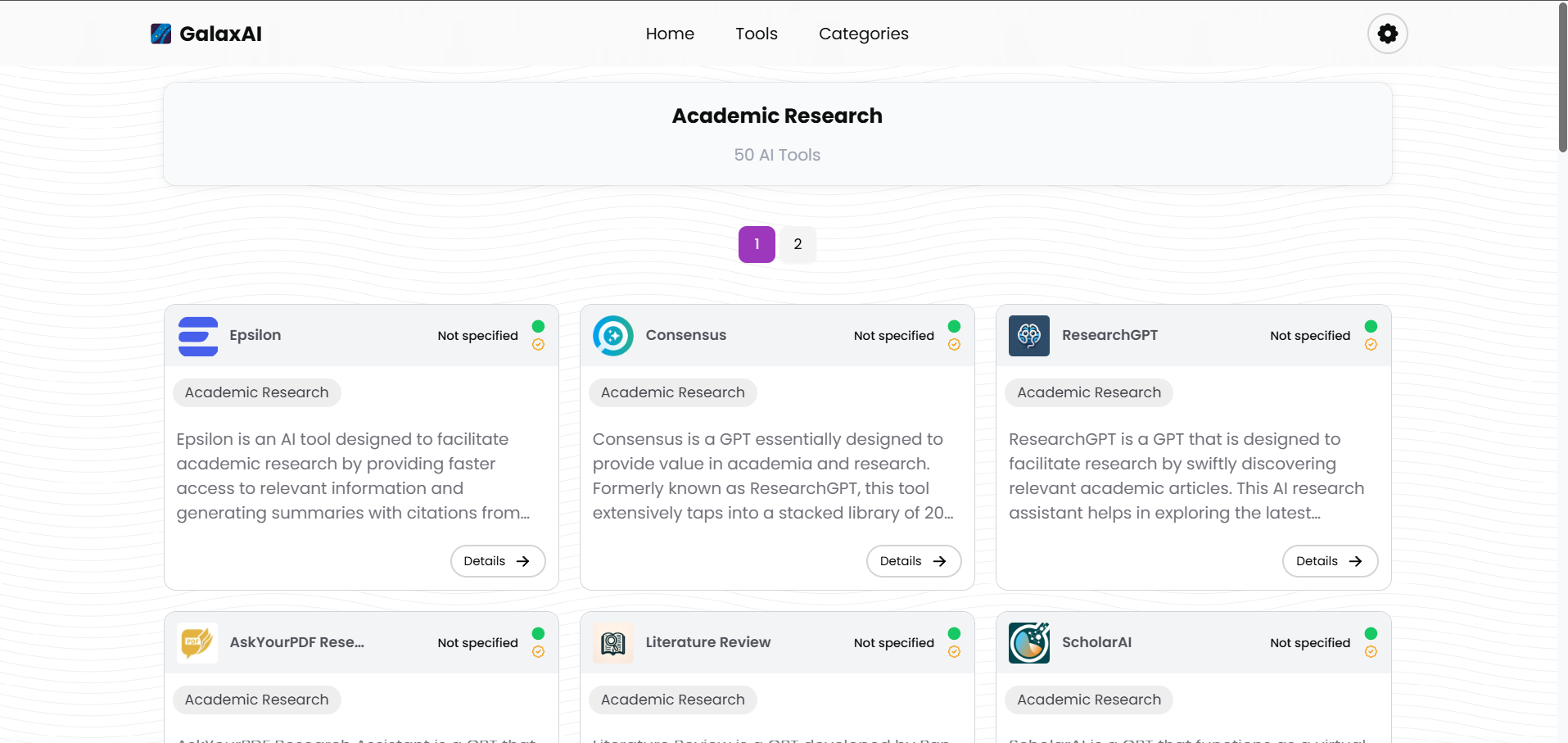1568x743 pixels.
Task: Click the ScholarAI card title
Action: [x=1097, y=642]
